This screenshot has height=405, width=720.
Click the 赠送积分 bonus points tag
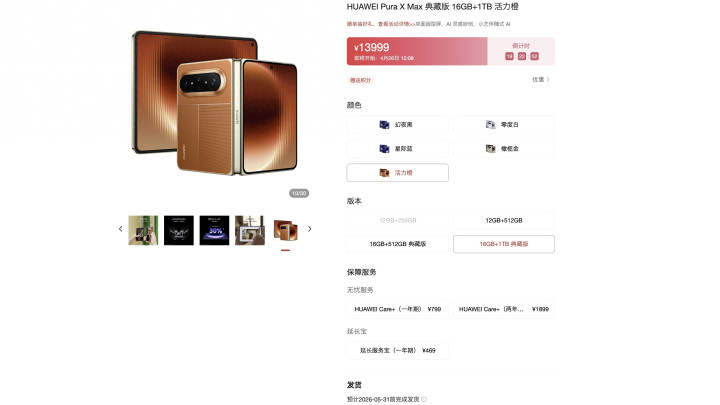point(360,80)
